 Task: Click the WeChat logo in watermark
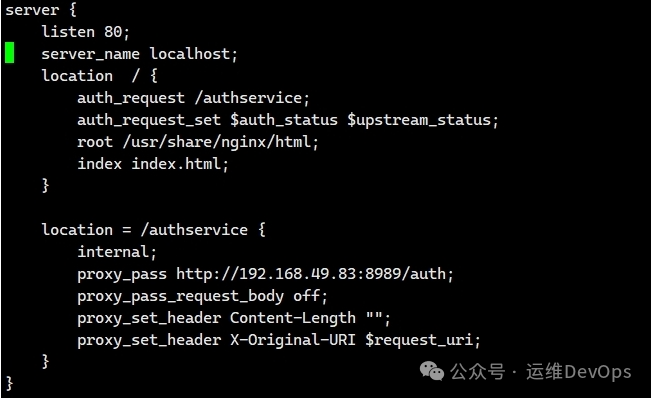[x=432, y=371]
